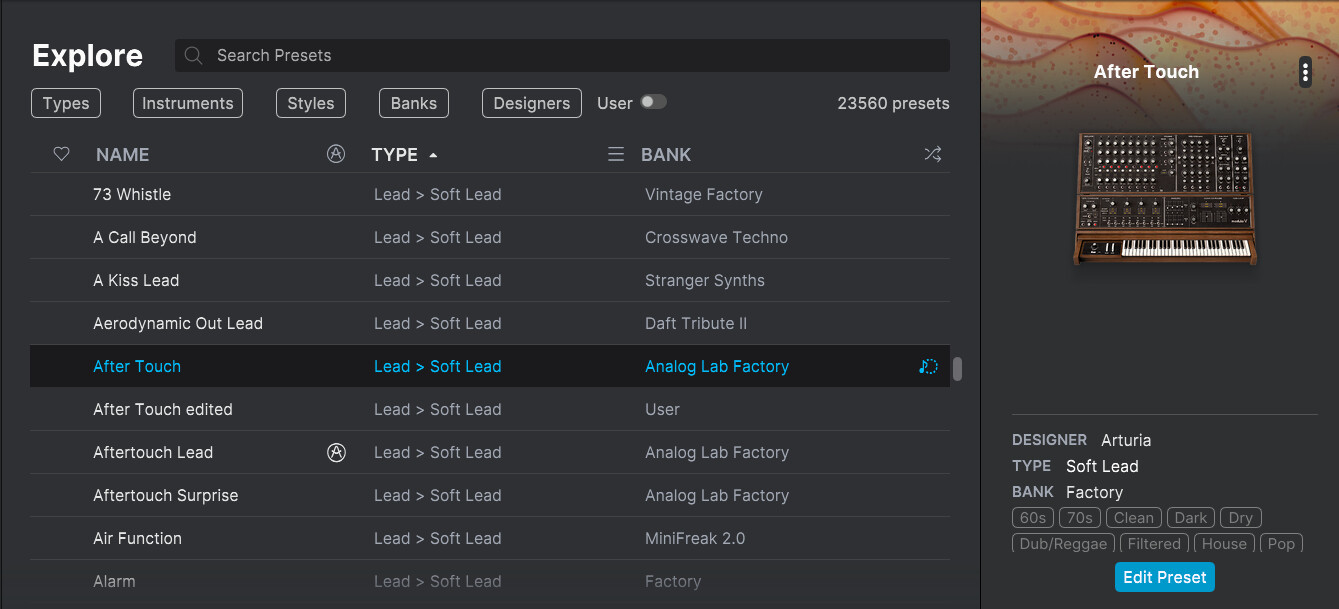Click the heart favorites column icon
Viewport: 1339px width, 609px height.
coord(61,154)
